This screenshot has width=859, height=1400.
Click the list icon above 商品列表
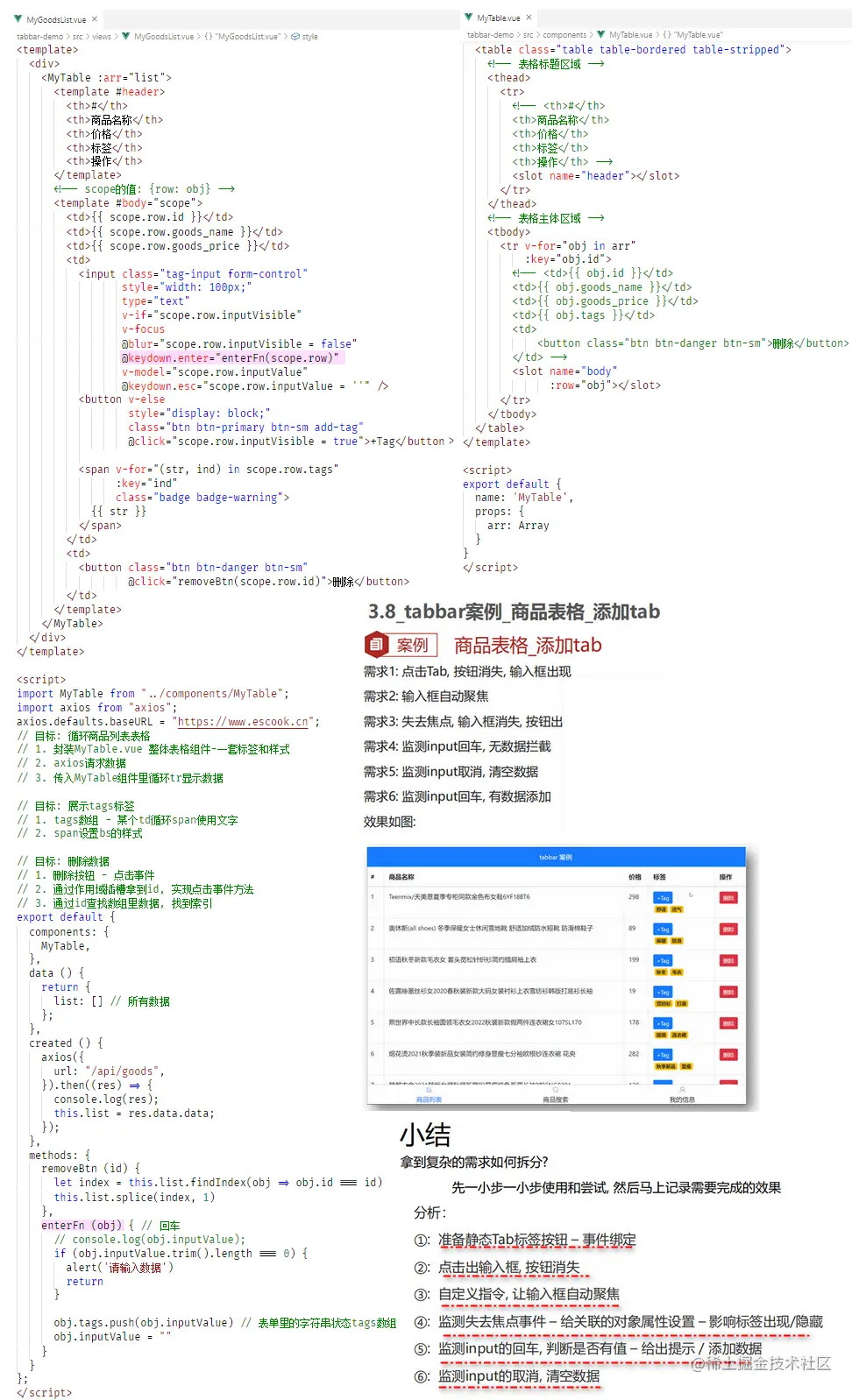point(429,1091)
